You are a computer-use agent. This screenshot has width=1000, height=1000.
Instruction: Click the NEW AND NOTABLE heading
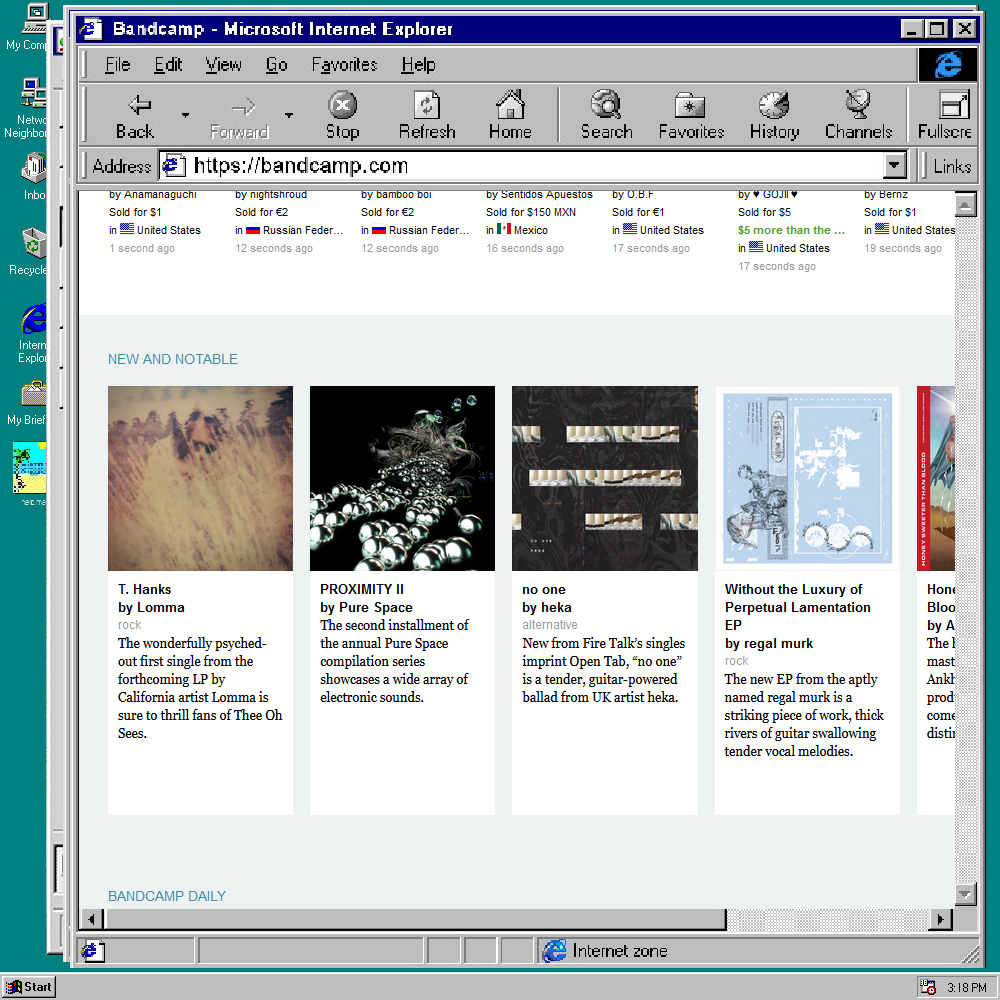(x=173, y=359)
